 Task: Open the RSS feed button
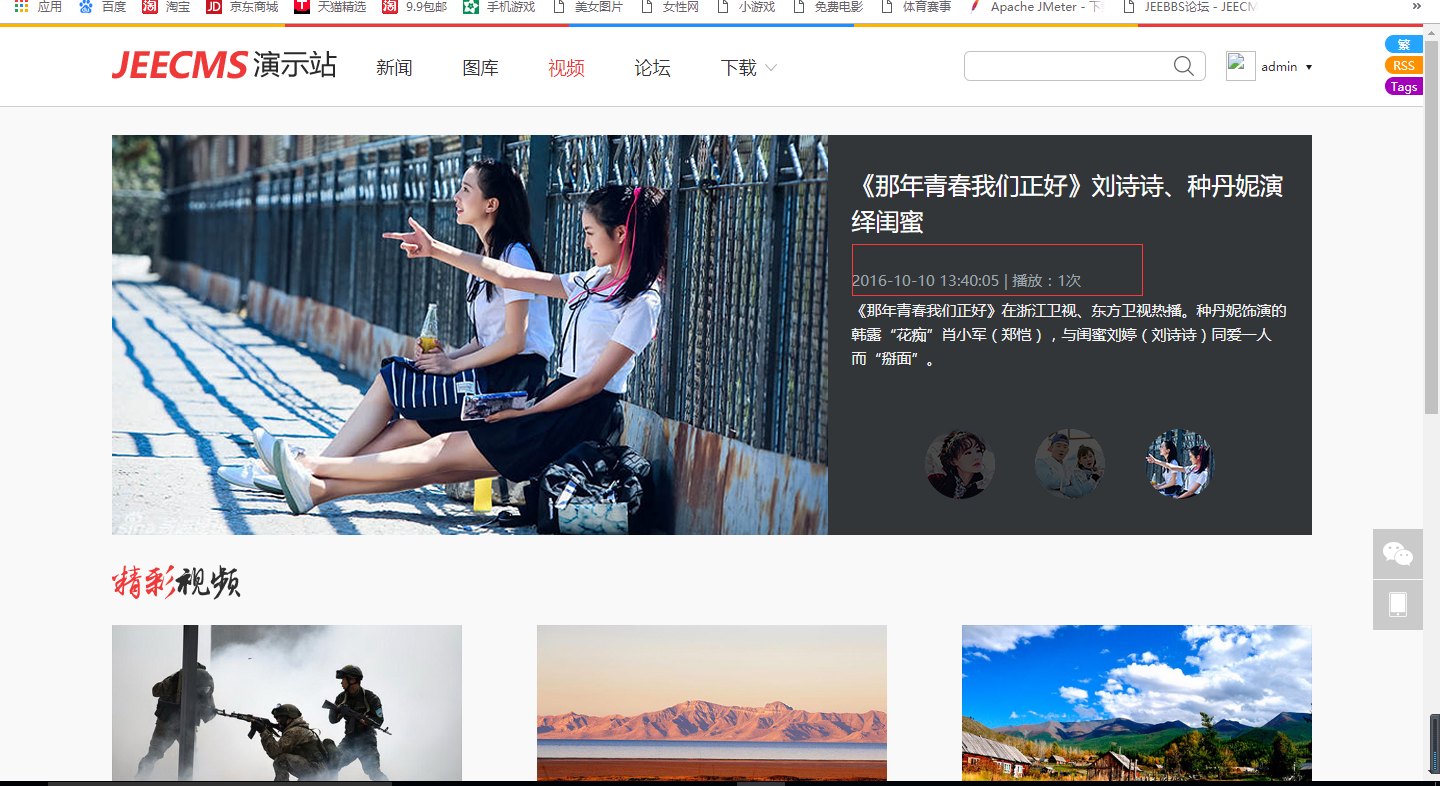1404,65
